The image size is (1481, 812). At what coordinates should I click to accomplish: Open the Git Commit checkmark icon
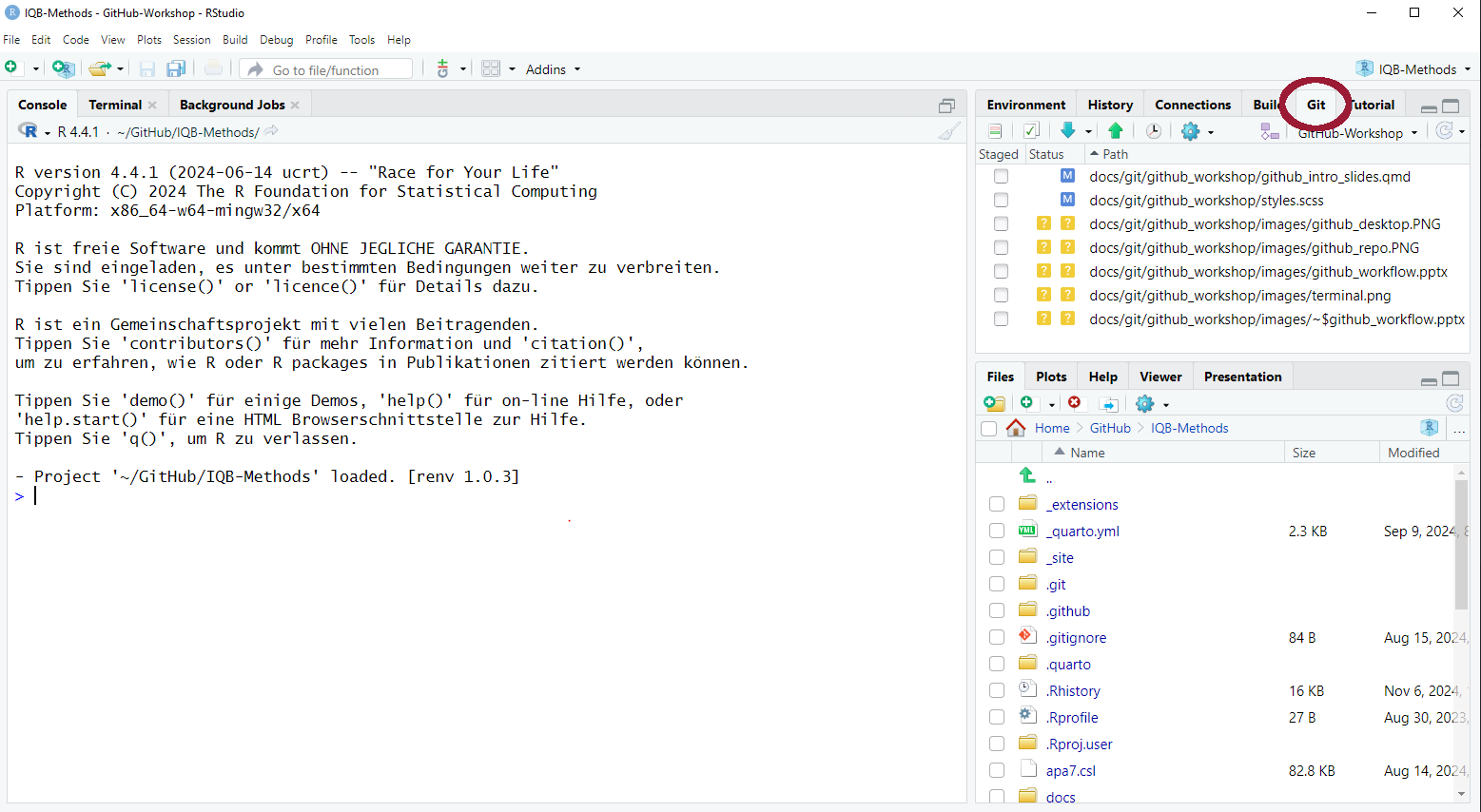1031,131
